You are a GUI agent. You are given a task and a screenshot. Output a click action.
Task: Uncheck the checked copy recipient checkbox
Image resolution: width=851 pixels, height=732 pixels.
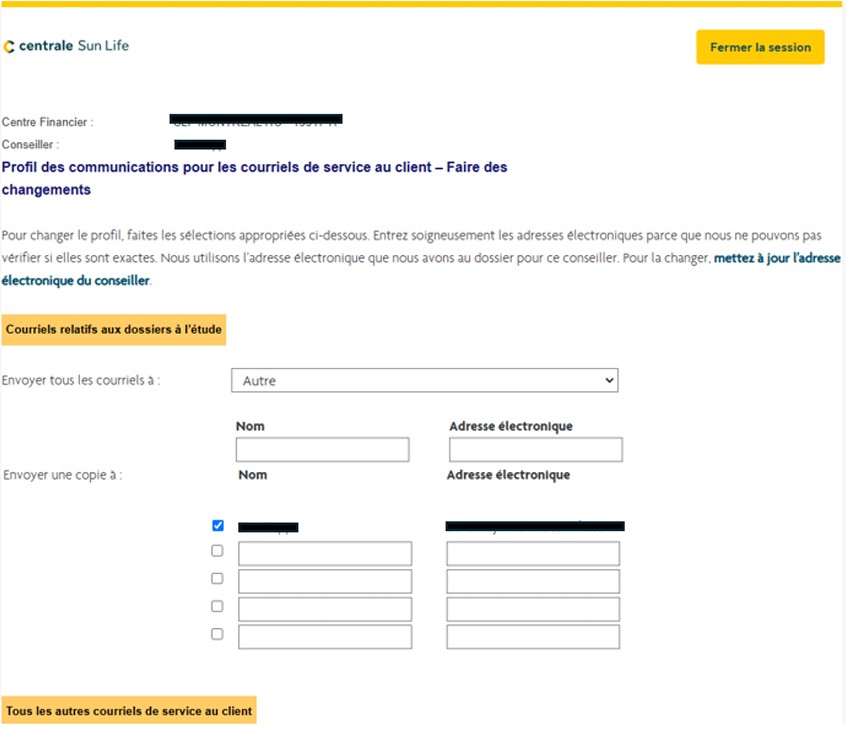point(218,525)
